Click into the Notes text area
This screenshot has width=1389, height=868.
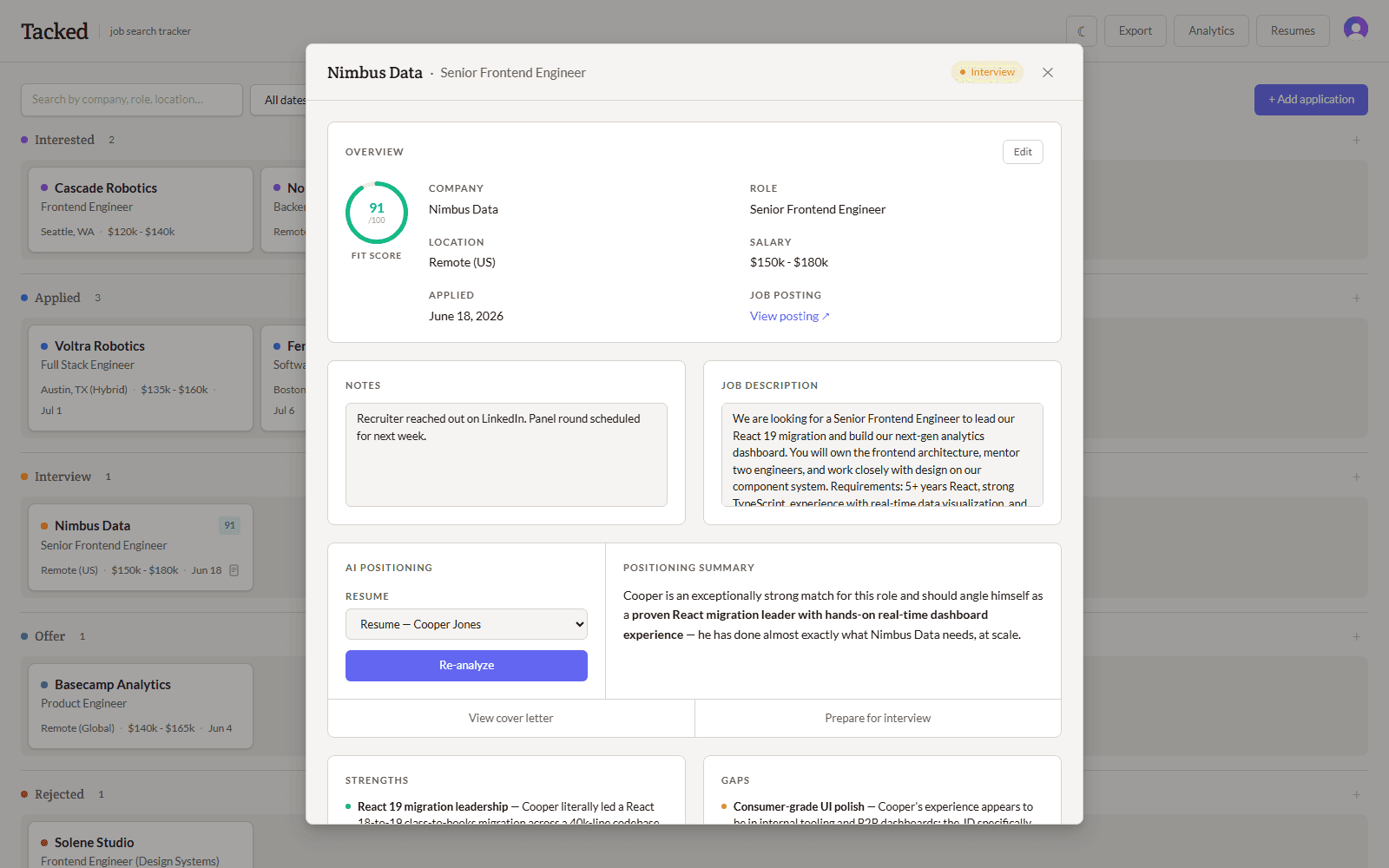point(506,455)
